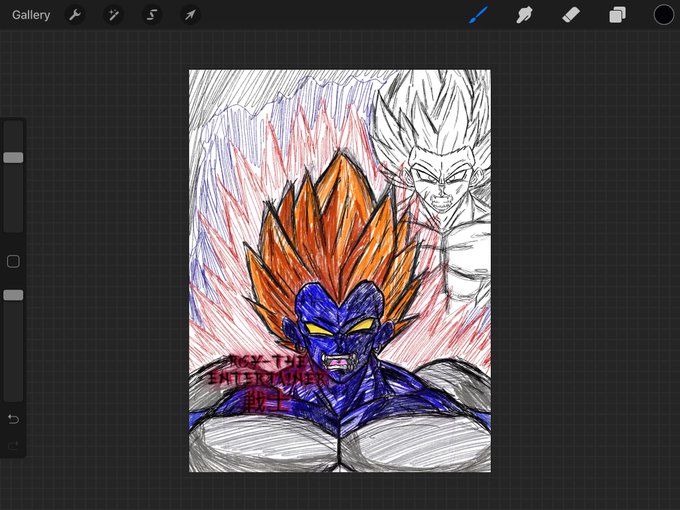
Task: Open the black color picker swatch
Action: (x=664, y=15)
